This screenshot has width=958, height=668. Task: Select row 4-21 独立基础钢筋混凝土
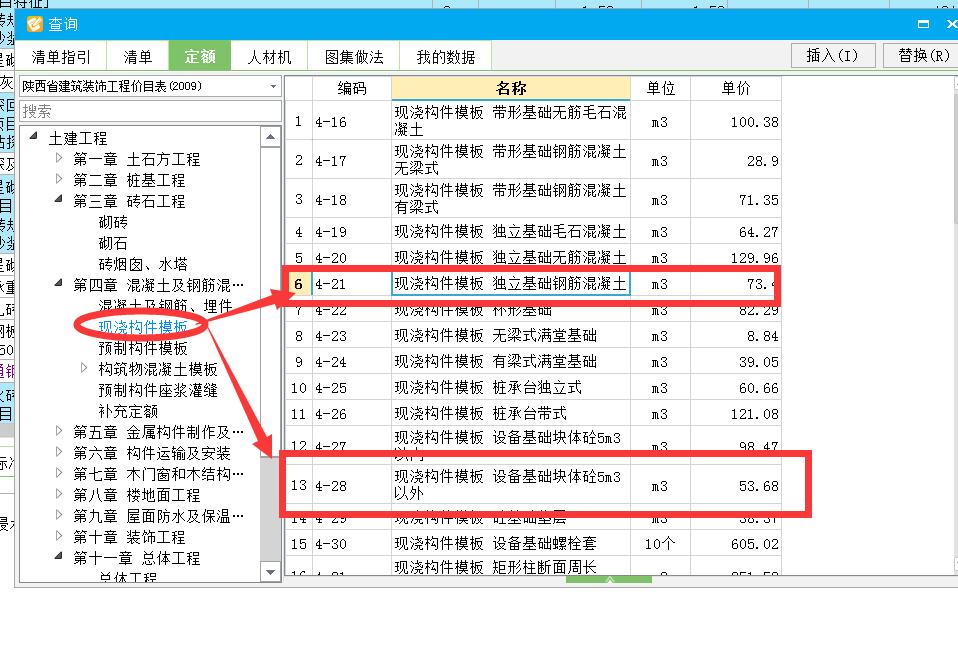pyautogui.click(x=533, y=284)
